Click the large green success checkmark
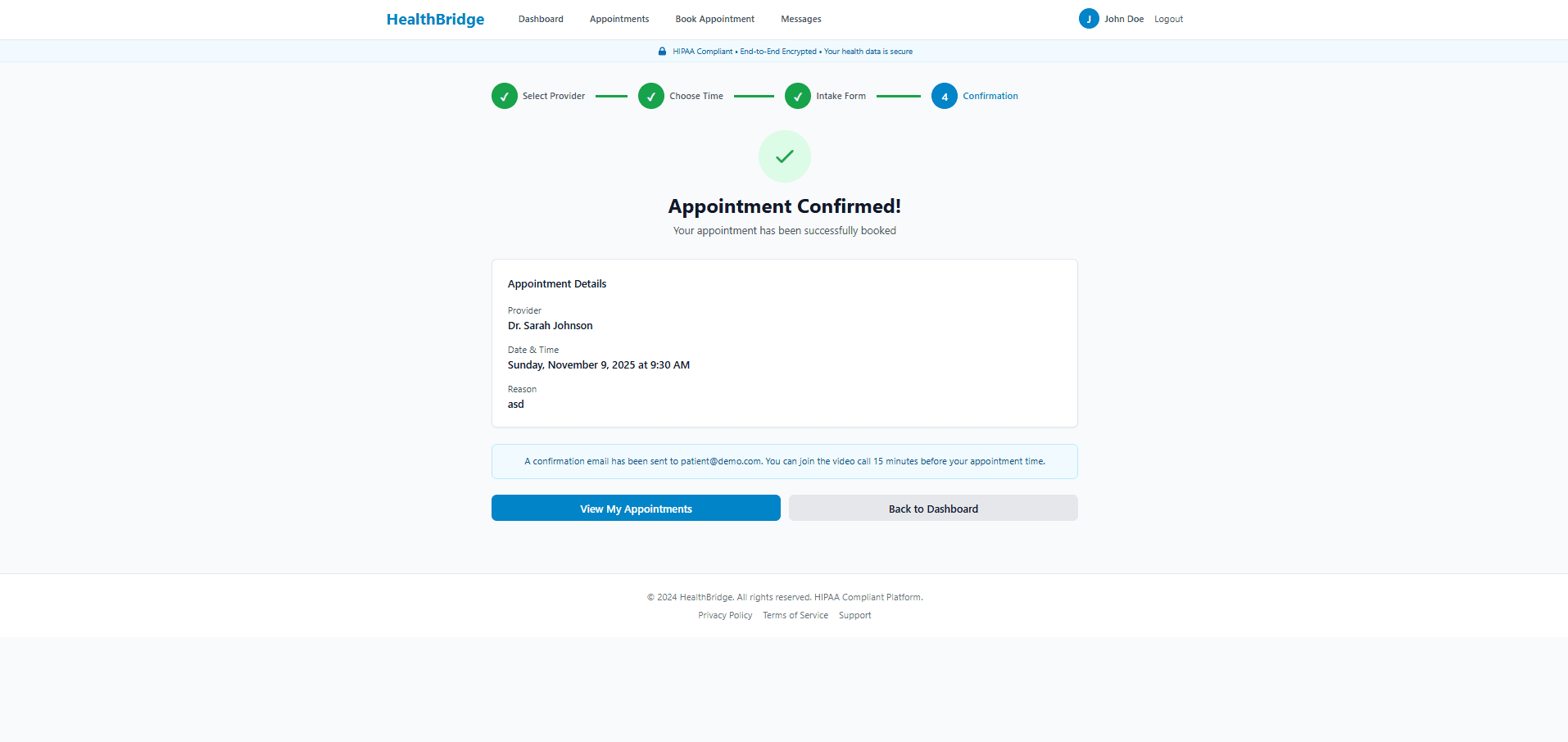Viewport: 1568px width, 742px height. coord(784,156)
